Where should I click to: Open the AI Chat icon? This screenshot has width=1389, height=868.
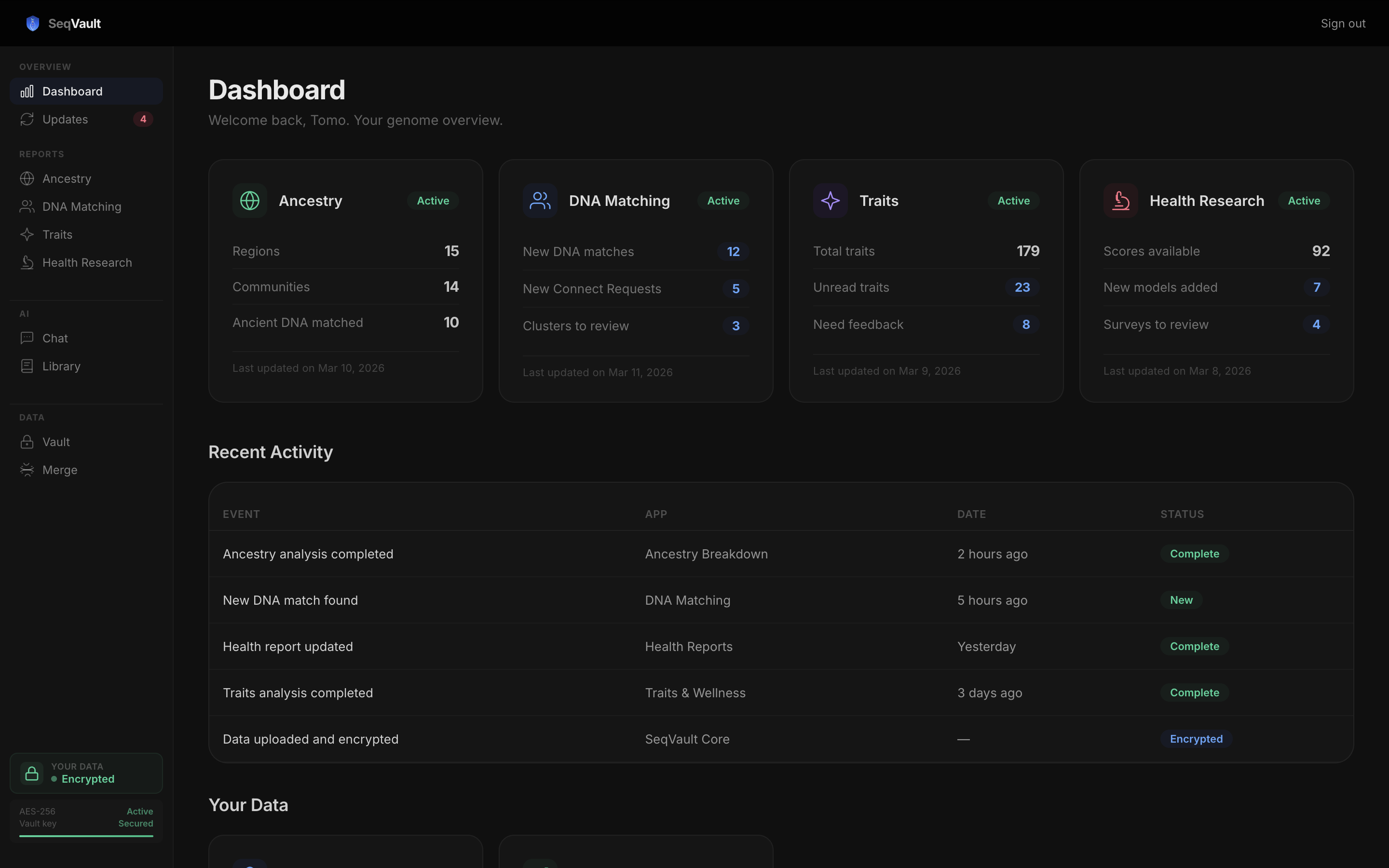pos(27,338)
